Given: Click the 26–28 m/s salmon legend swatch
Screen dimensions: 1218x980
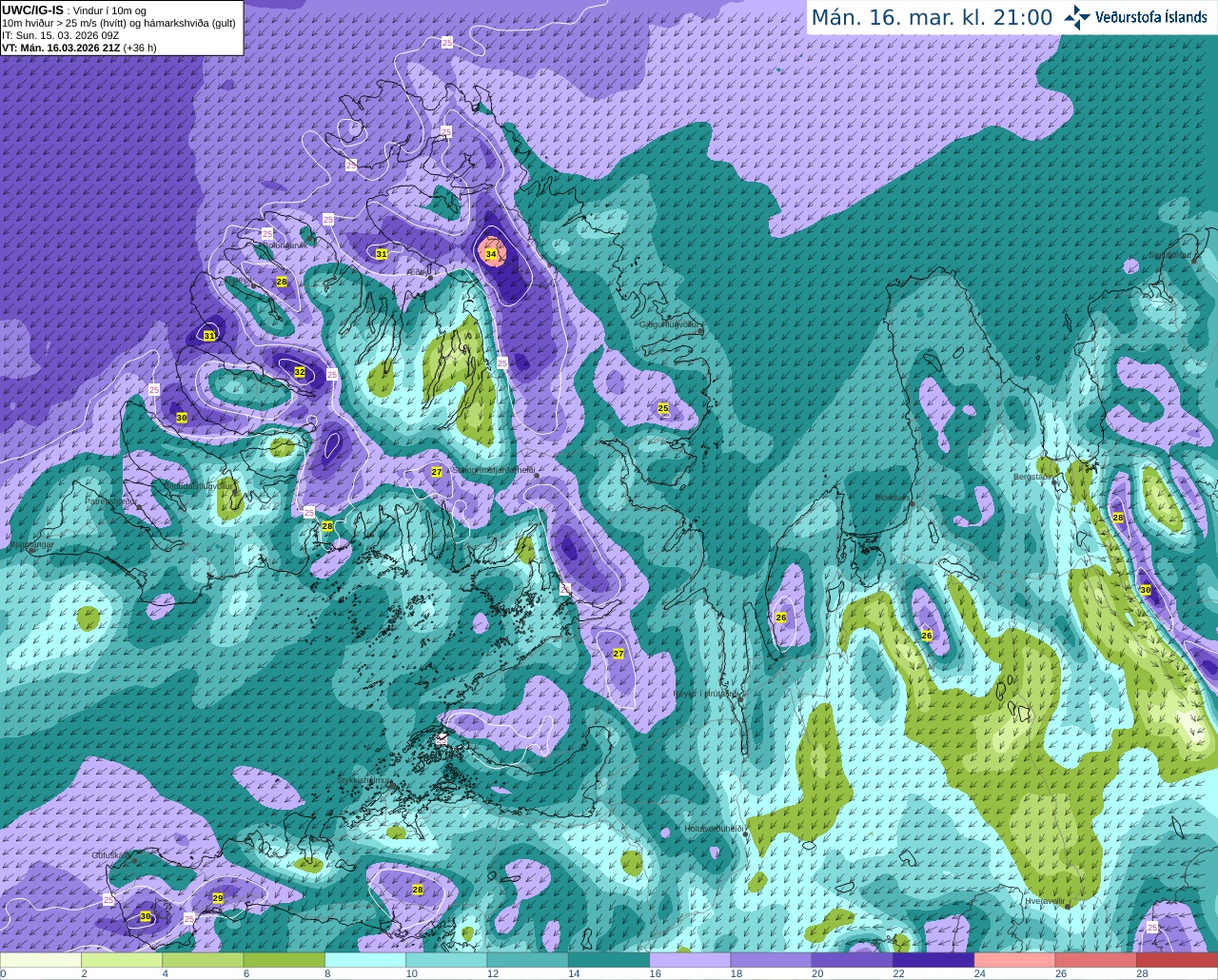Looking at the screenshot, I should point(1096,960).
